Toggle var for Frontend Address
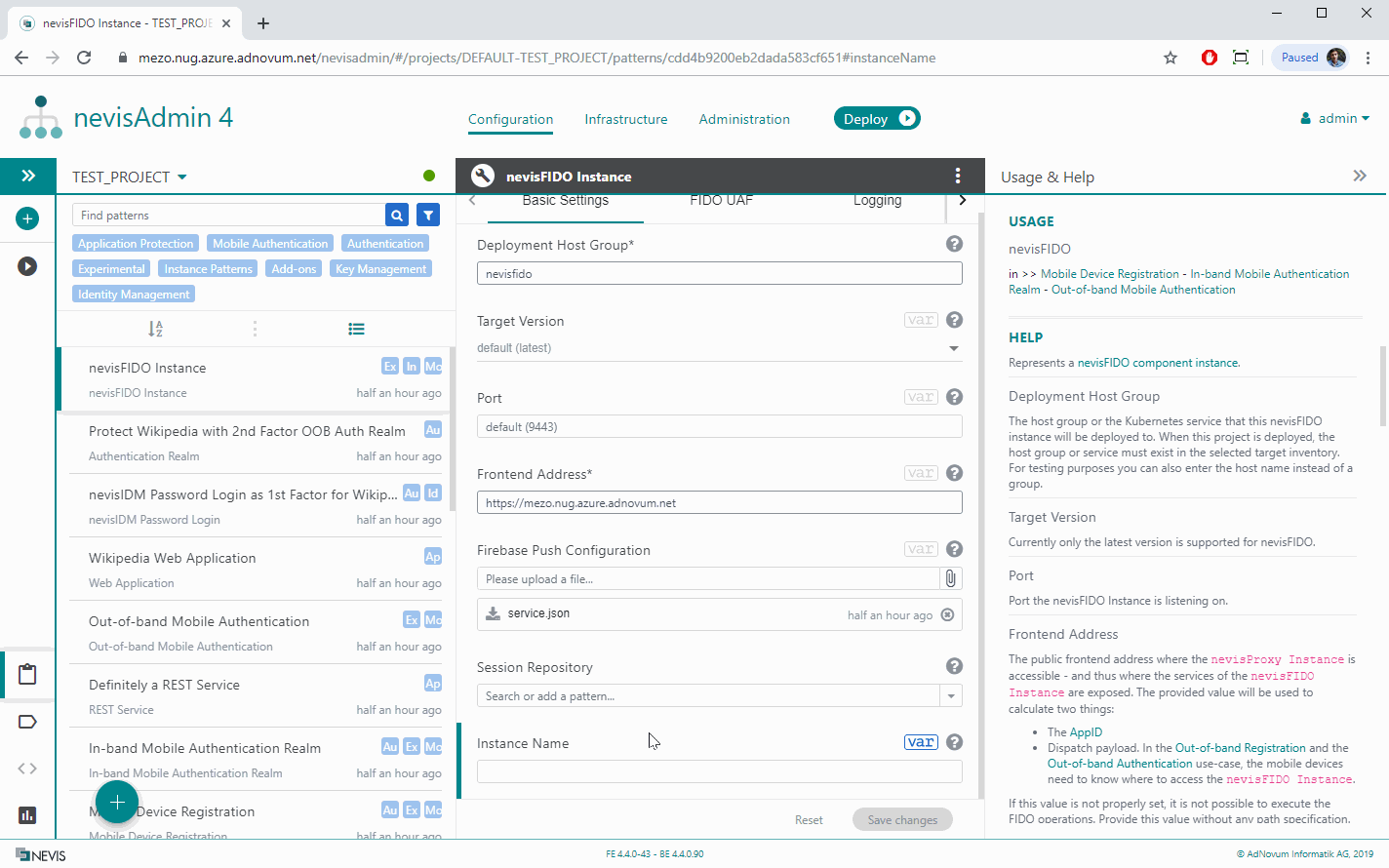Screen dimensions: 1389x868 (x=921, y=473)
